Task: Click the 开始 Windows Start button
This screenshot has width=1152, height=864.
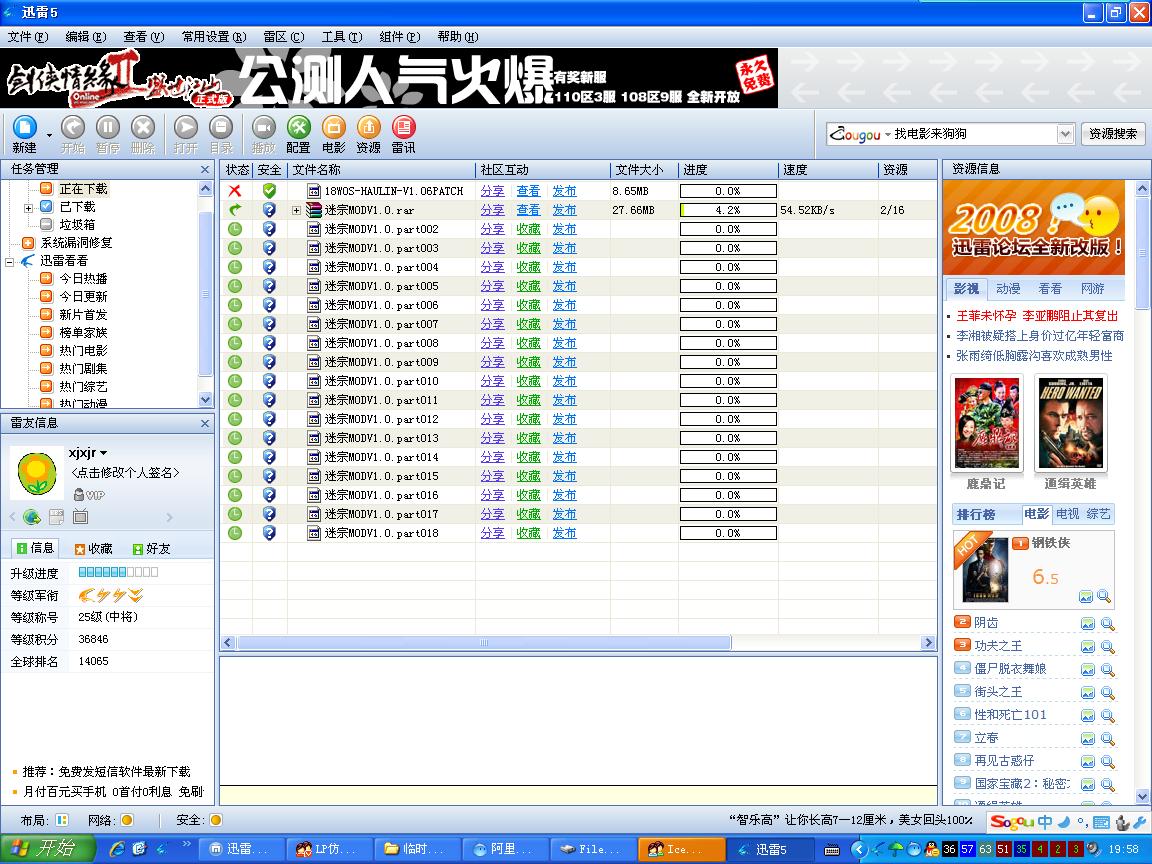Action: [47, 849]
